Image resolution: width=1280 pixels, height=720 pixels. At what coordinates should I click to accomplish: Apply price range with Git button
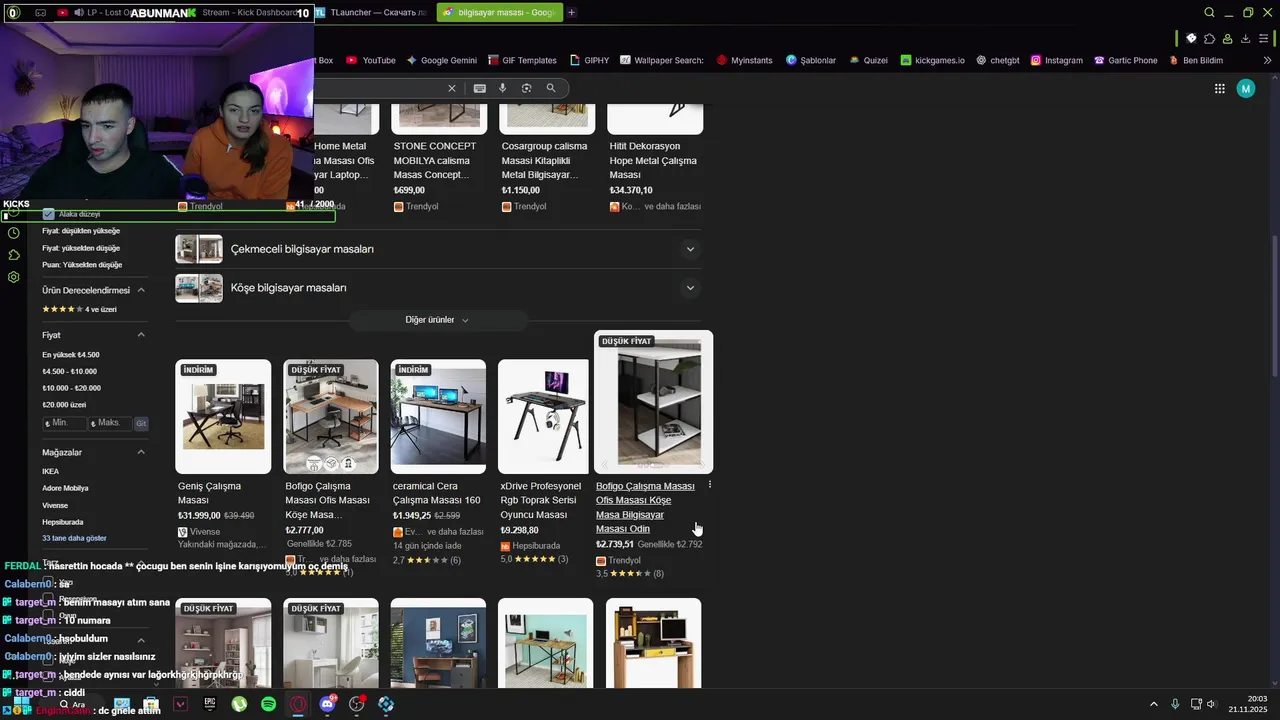141,424
